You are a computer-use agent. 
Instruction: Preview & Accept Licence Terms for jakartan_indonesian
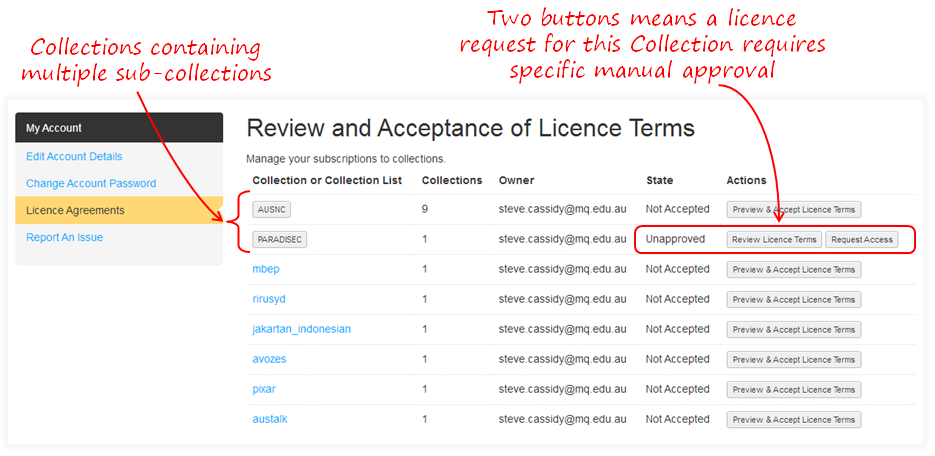[x=794, y=329]
